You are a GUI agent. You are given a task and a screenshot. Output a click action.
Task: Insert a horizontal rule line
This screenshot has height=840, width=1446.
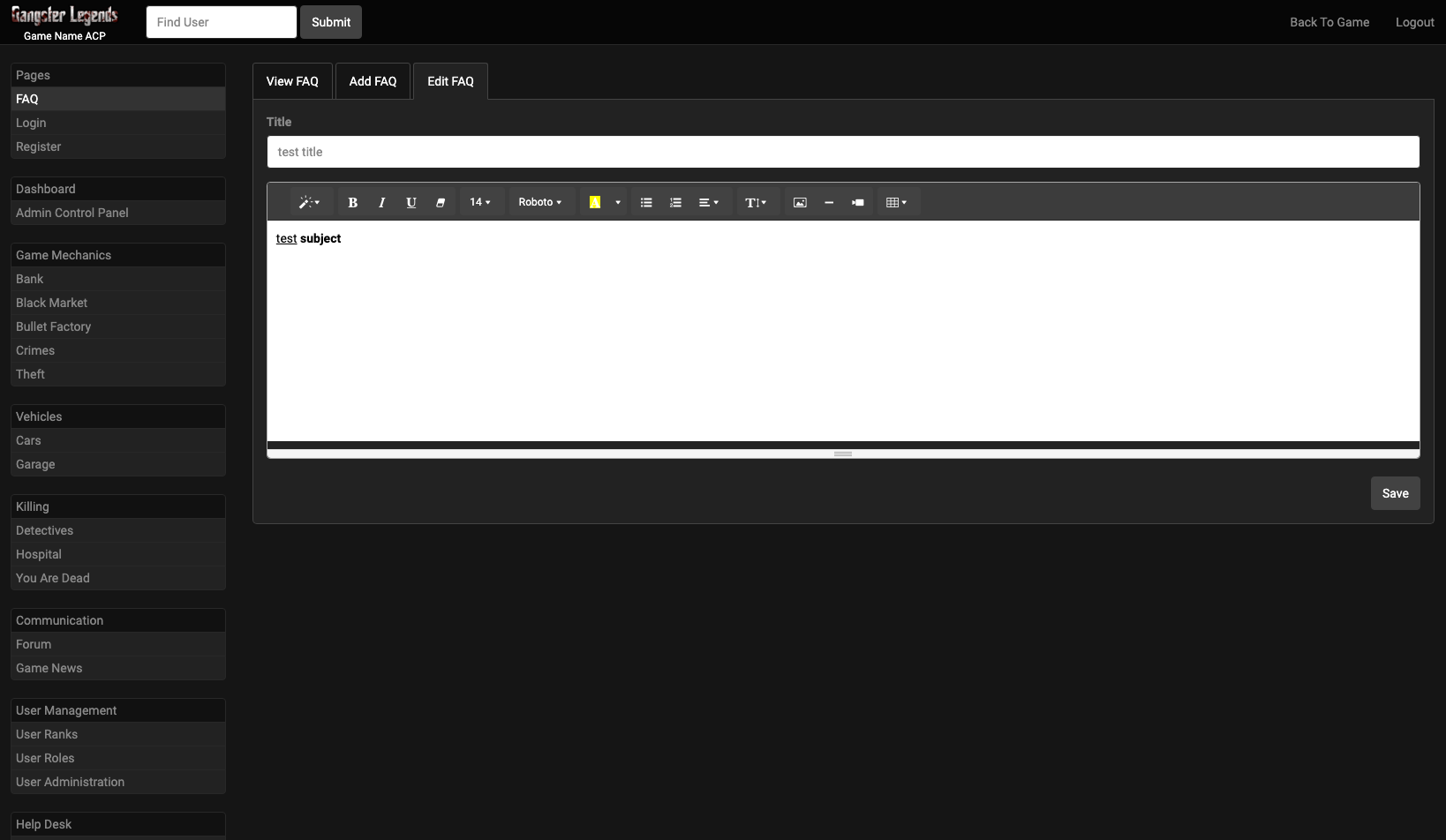[829, 202]
